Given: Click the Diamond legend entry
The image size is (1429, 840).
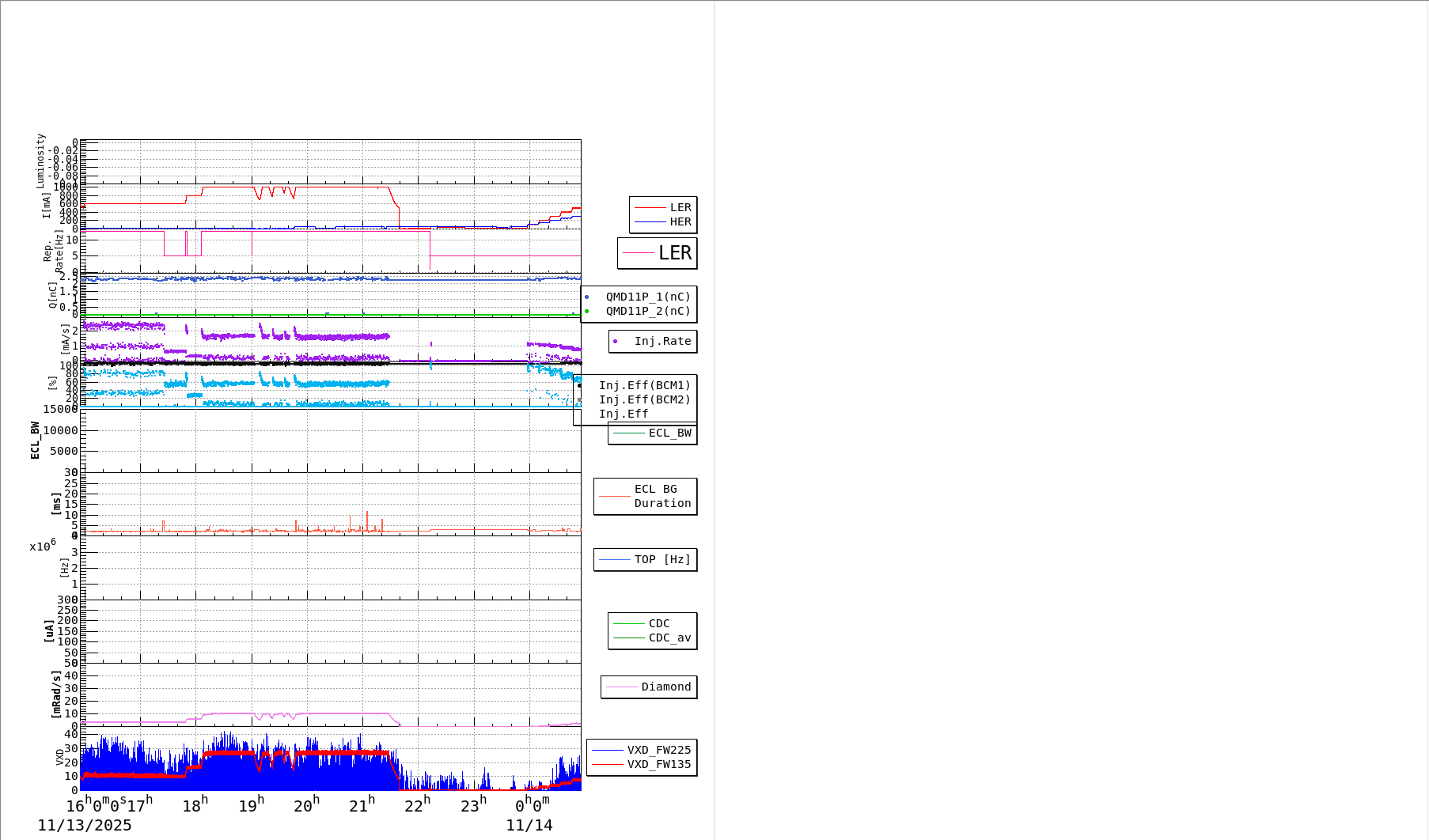Looking at the screenshot, I should click(x=650, y=687).
